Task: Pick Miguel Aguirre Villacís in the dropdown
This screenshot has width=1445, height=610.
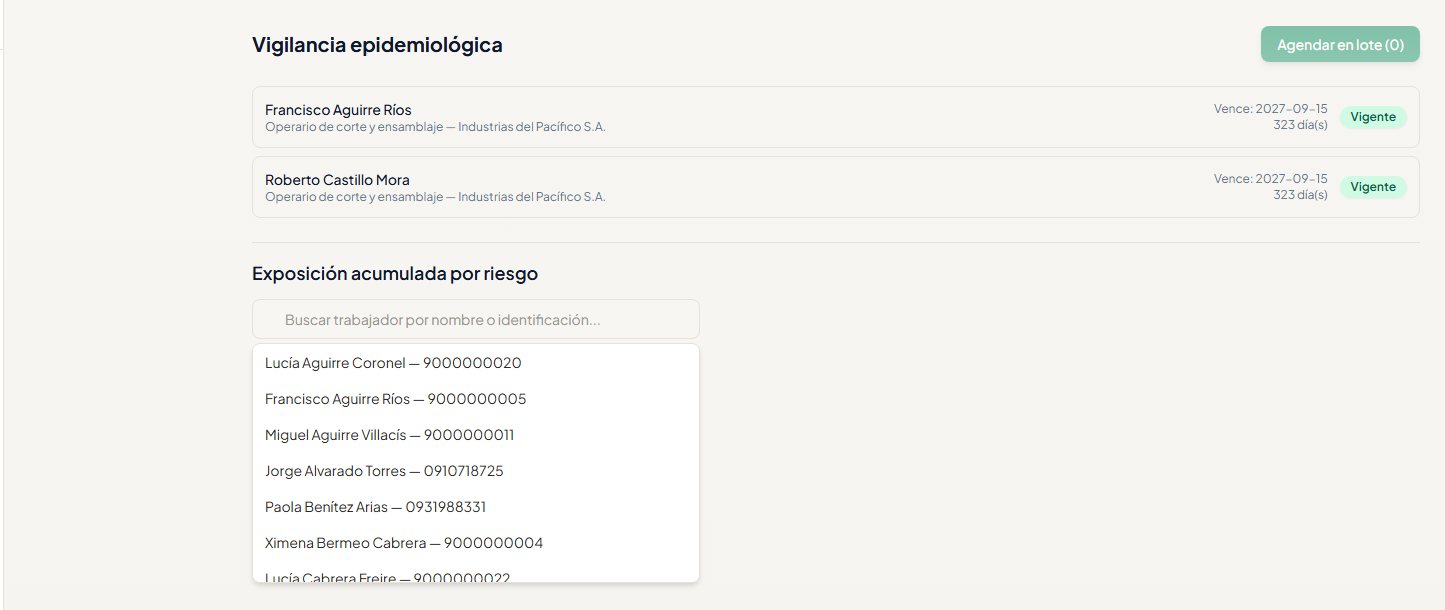Action: [476, 435]
